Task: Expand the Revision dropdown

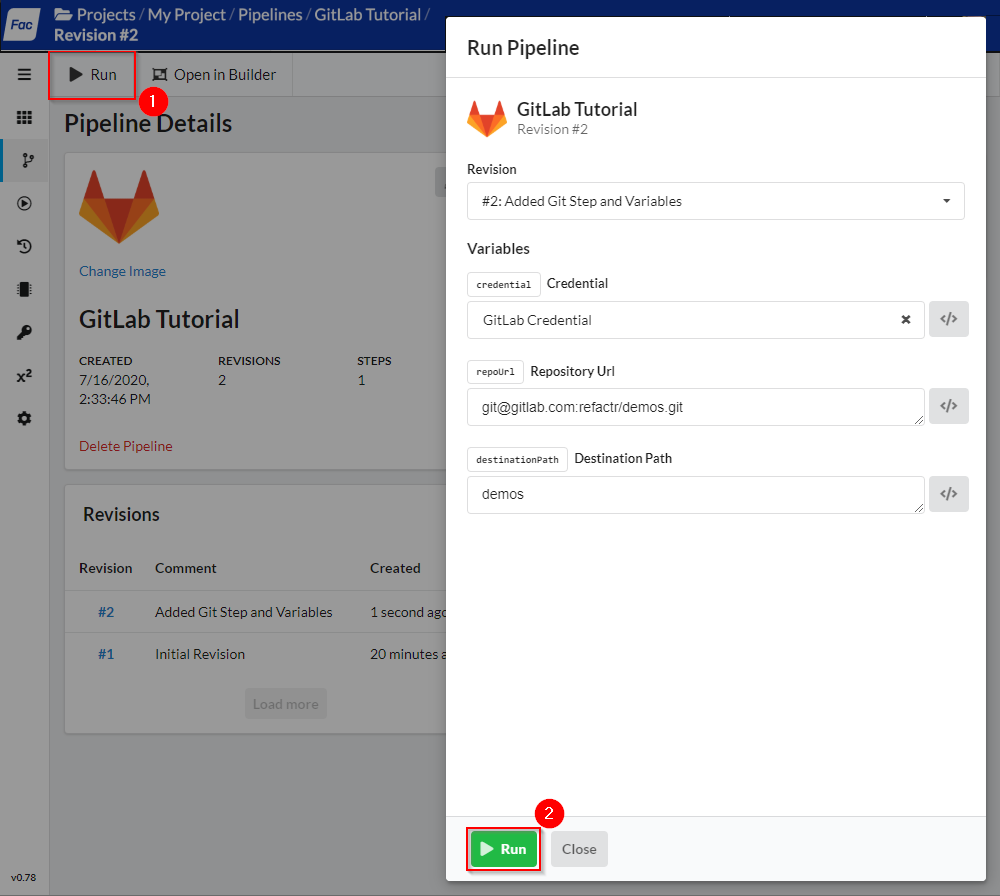Action: (715, 201)
